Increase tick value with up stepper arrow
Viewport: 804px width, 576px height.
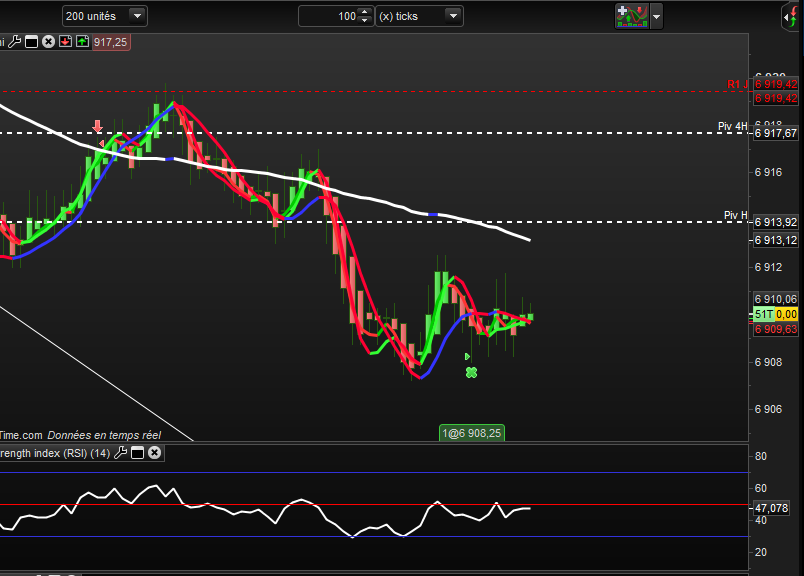365,12
